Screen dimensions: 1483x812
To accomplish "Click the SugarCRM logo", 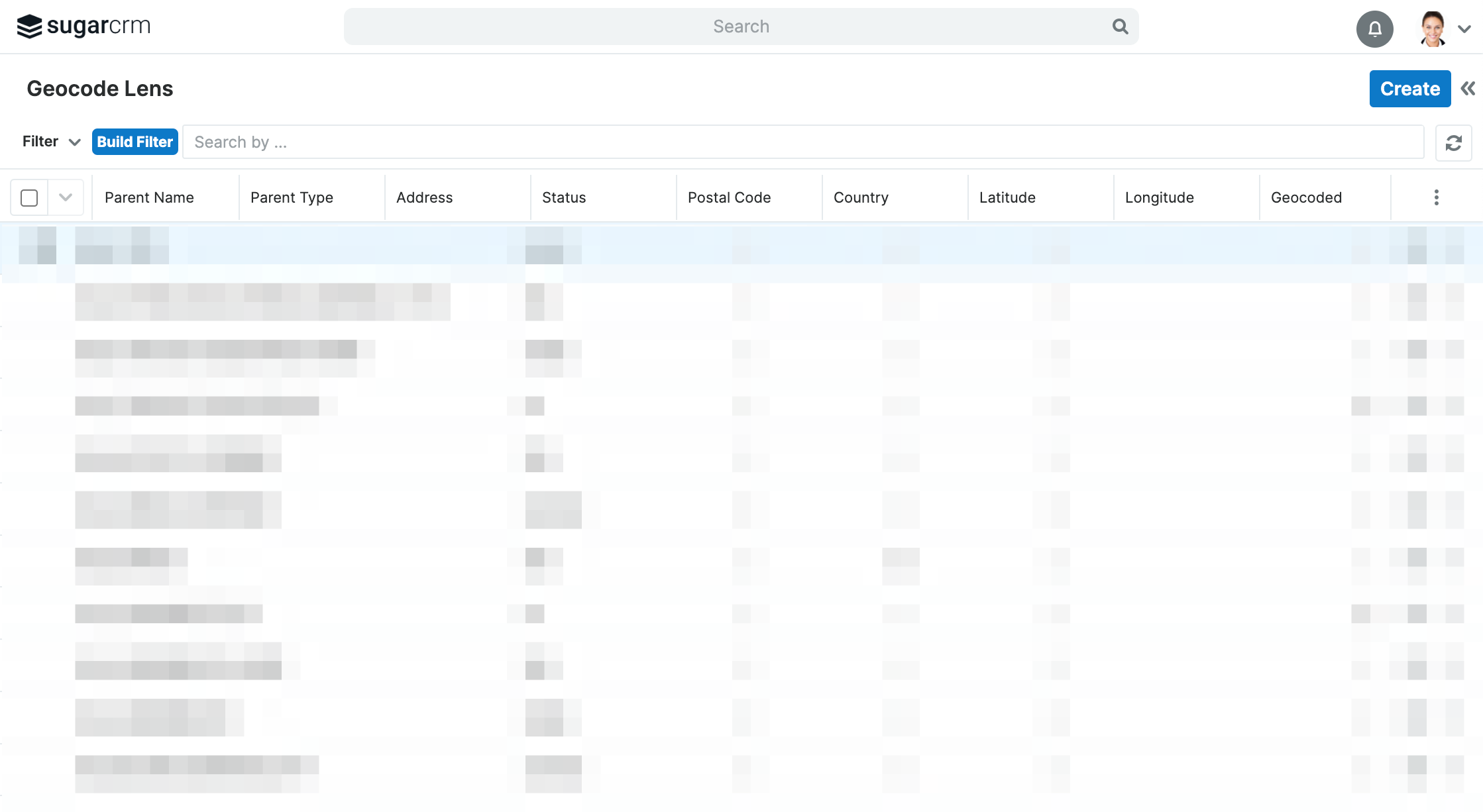I will [83, 26].
